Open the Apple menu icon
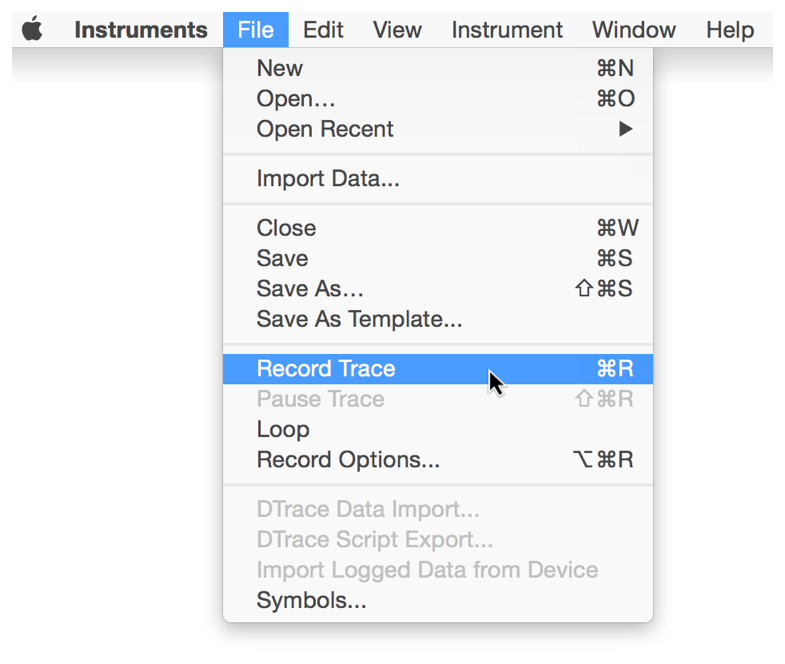785x664 pixels. [x=33, y=30]
